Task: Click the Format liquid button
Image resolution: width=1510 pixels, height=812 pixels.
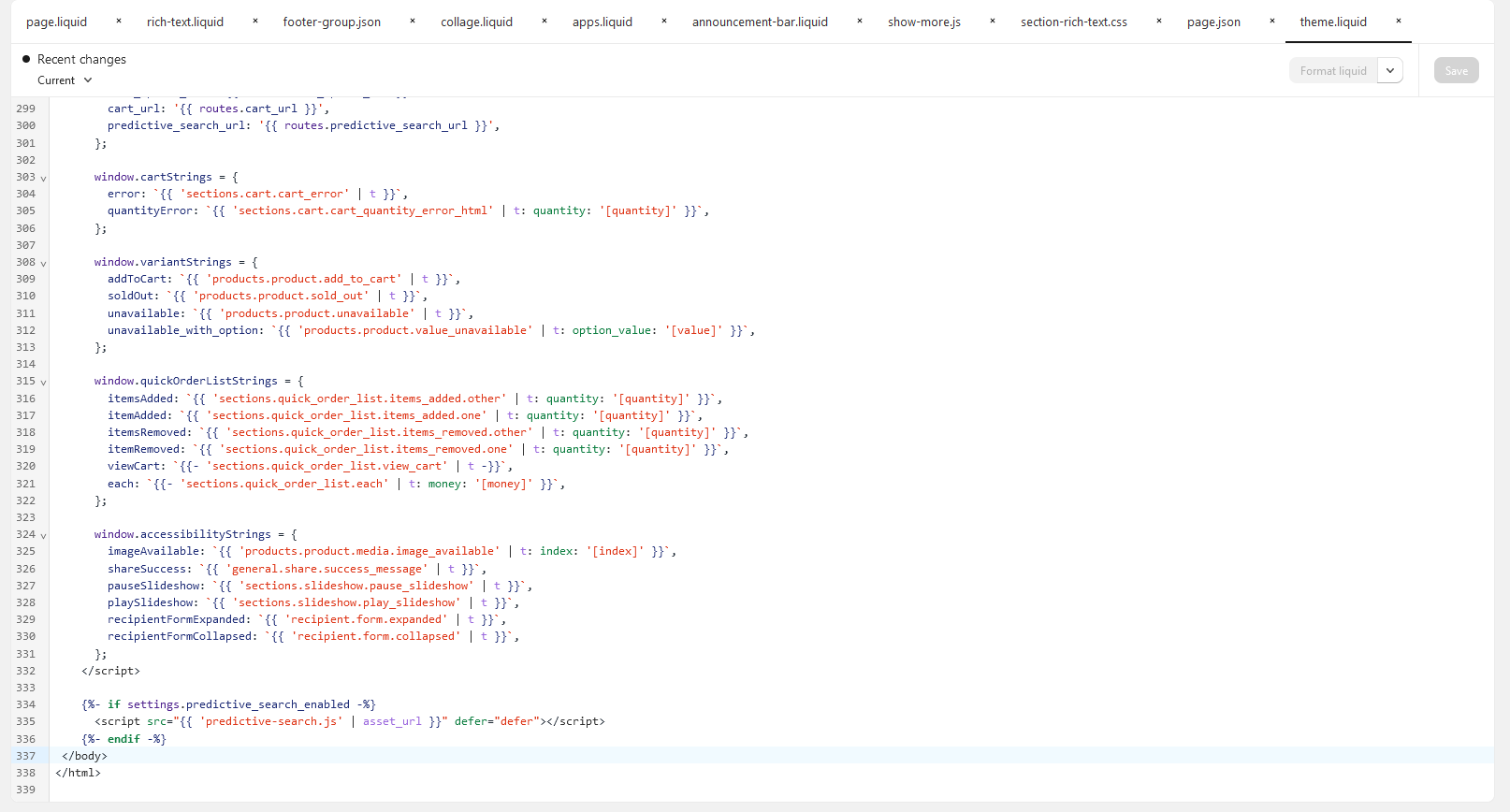Action: coord(1333,71)
